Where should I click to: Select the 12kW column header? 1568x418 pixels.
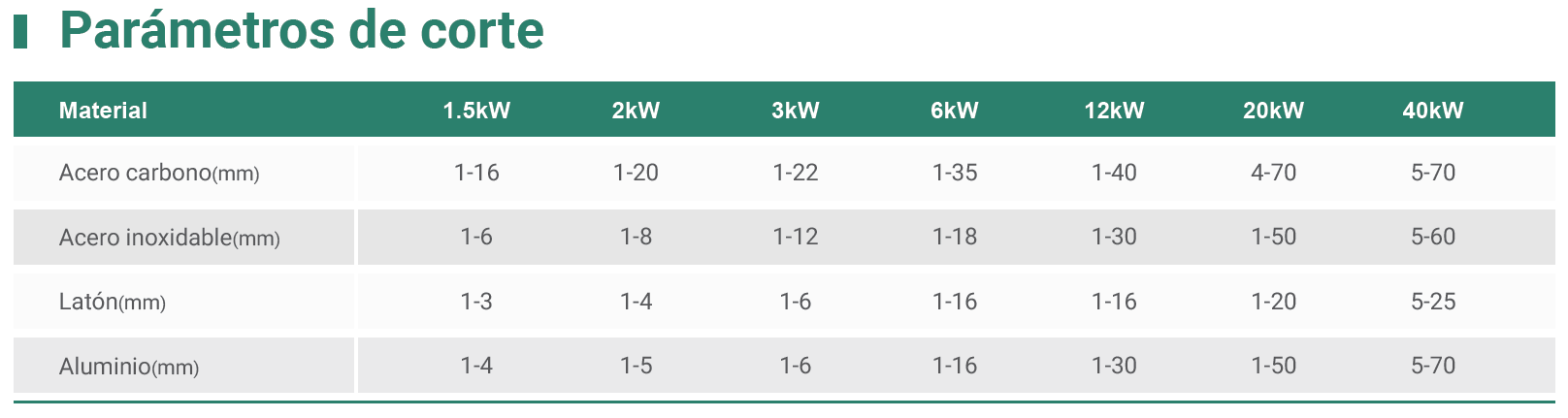pyautogui.click(x=1114, y=111)
